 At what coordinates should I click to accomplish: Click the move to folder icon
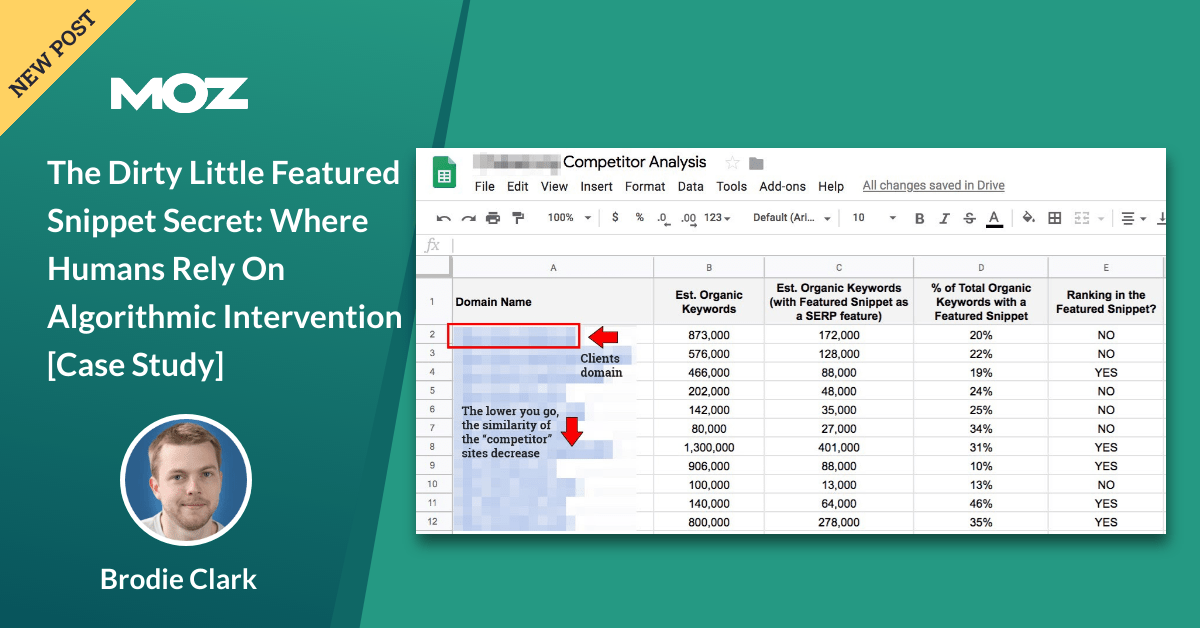(756, 163)
